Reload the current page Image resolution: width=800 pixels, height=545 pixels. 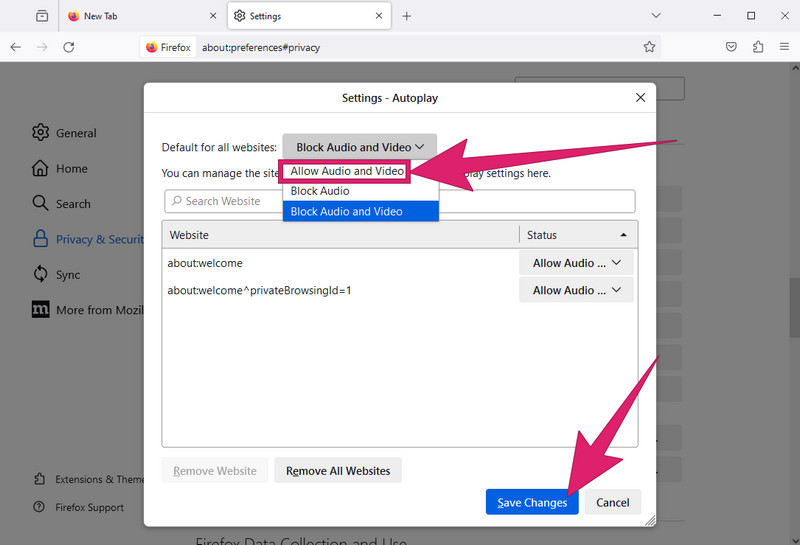[69, 47]
